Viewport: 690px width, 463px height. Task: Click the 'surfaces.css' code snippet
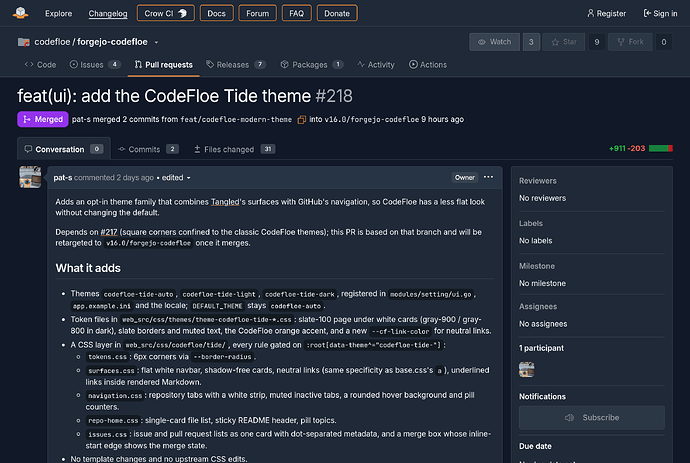(x=111, y=371)
